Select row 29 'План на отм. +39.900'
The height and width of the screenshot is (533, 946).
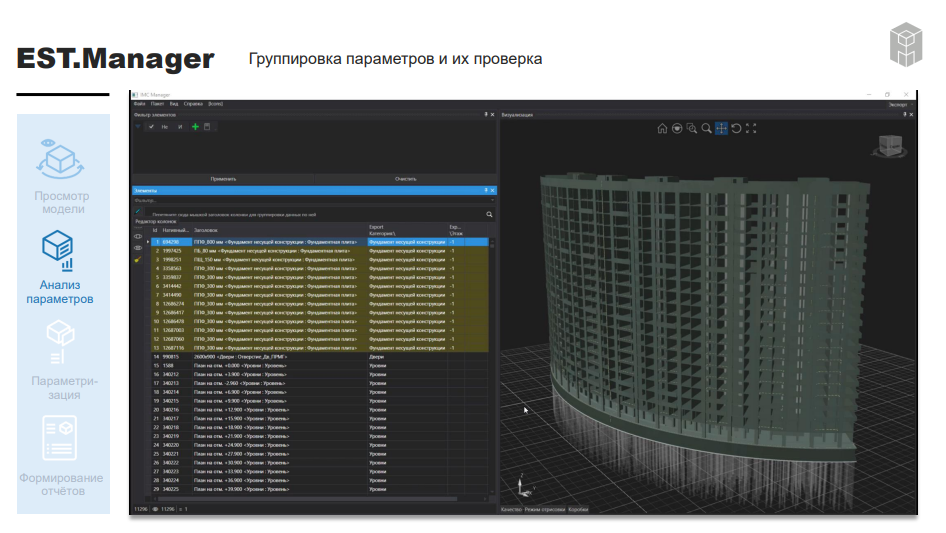[x=320, y=489]
